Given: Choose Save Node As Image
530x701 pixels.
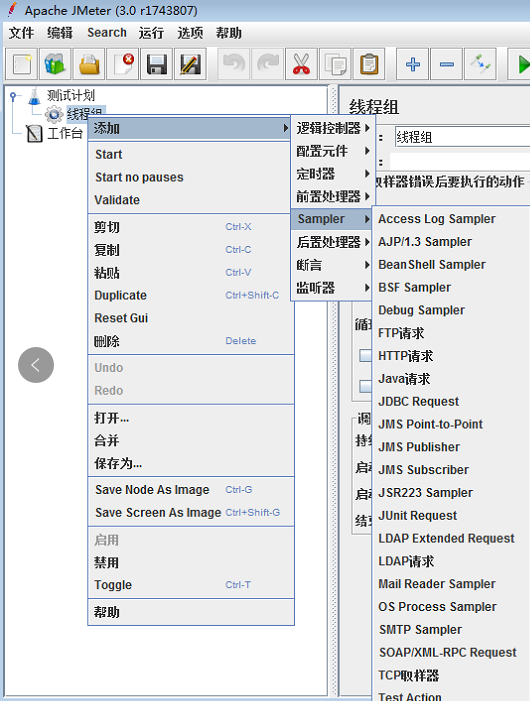Looking at the screenshot, I should point(191,490).
